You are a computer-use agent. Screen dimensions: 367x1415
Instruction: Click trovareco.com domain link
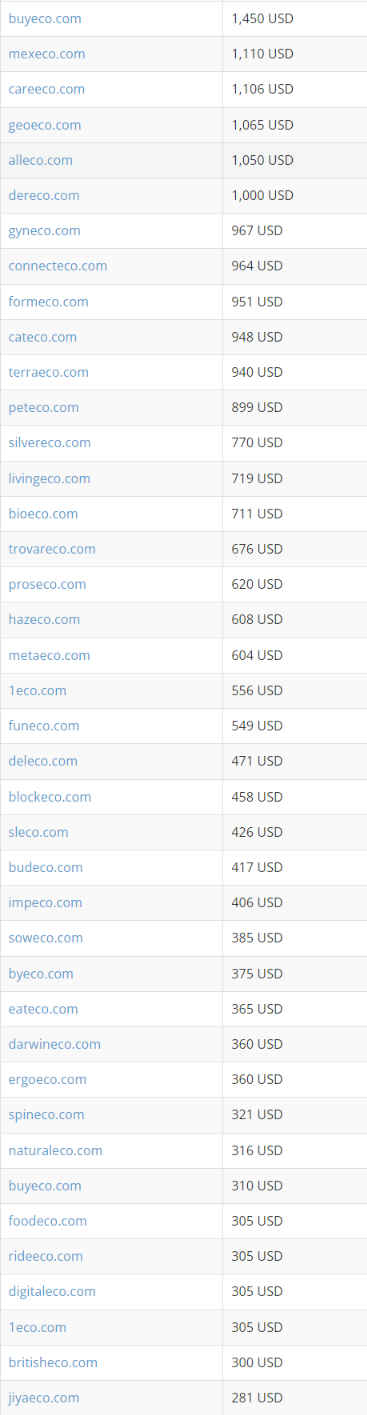pos(52,549)
